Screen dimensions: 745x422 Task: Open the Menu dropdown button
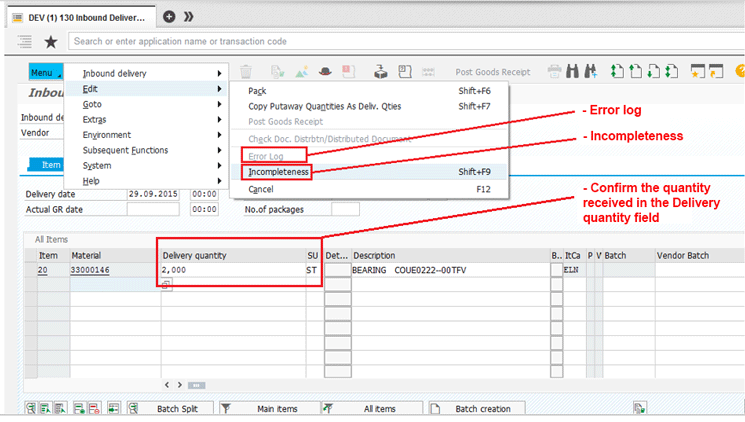point(45,73)
